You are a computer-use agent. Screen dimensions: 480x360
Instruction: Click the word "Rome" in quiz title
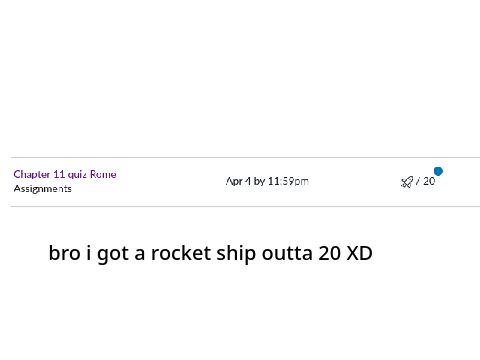coord(103,174)
